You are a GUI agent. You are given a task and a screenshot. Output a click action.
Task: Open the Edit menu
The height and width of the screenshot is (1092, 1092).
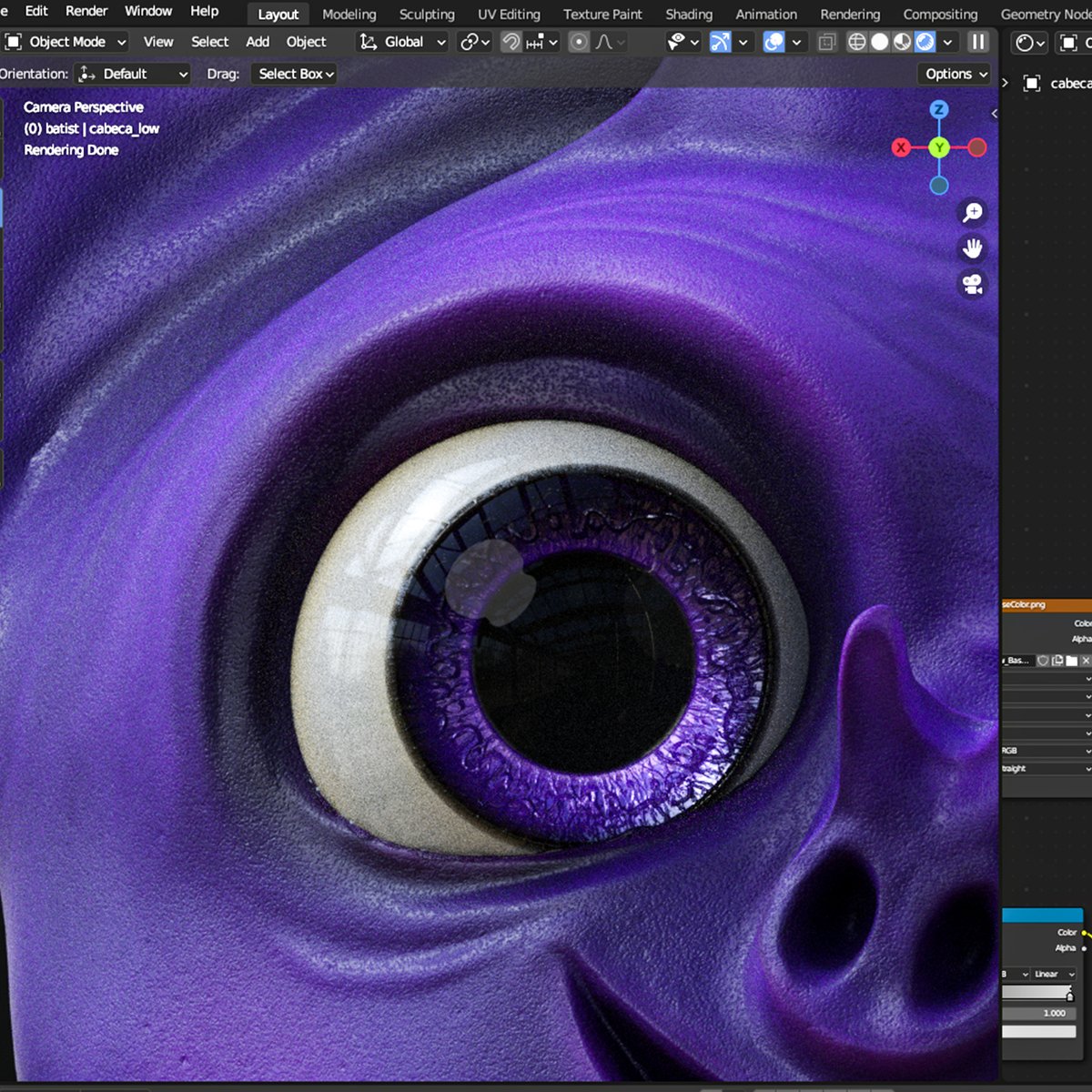tap(36, 11)
